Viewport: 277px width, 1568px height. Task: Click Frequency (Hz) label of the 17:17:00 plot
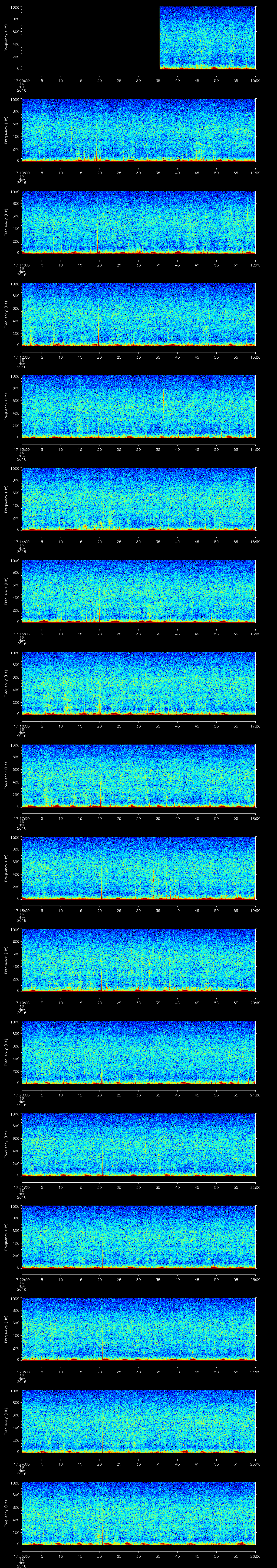[x=6, y=775]
